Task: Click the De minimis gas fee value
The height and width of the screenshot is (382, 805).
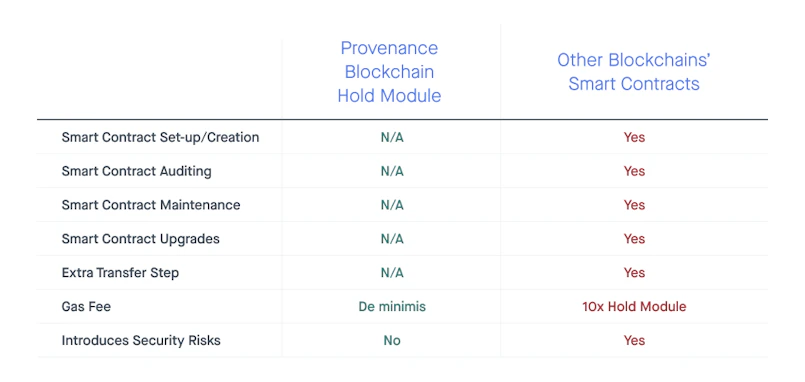Action: 392,307
